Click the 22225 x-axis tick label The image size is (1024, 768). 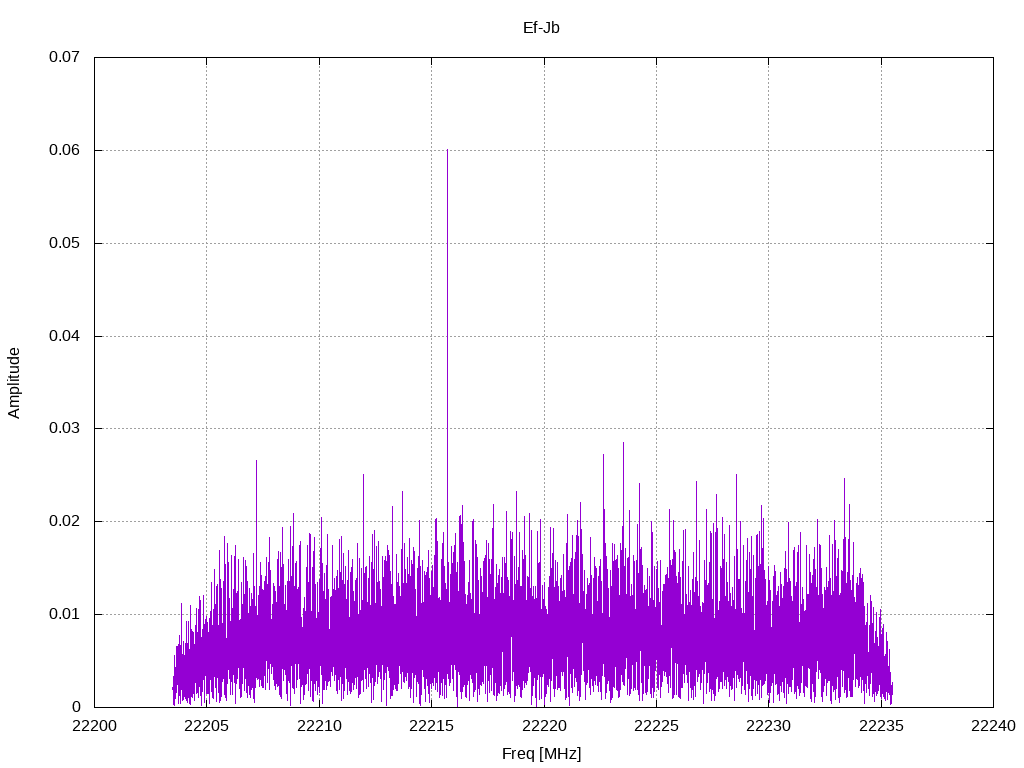pos(656,726)
